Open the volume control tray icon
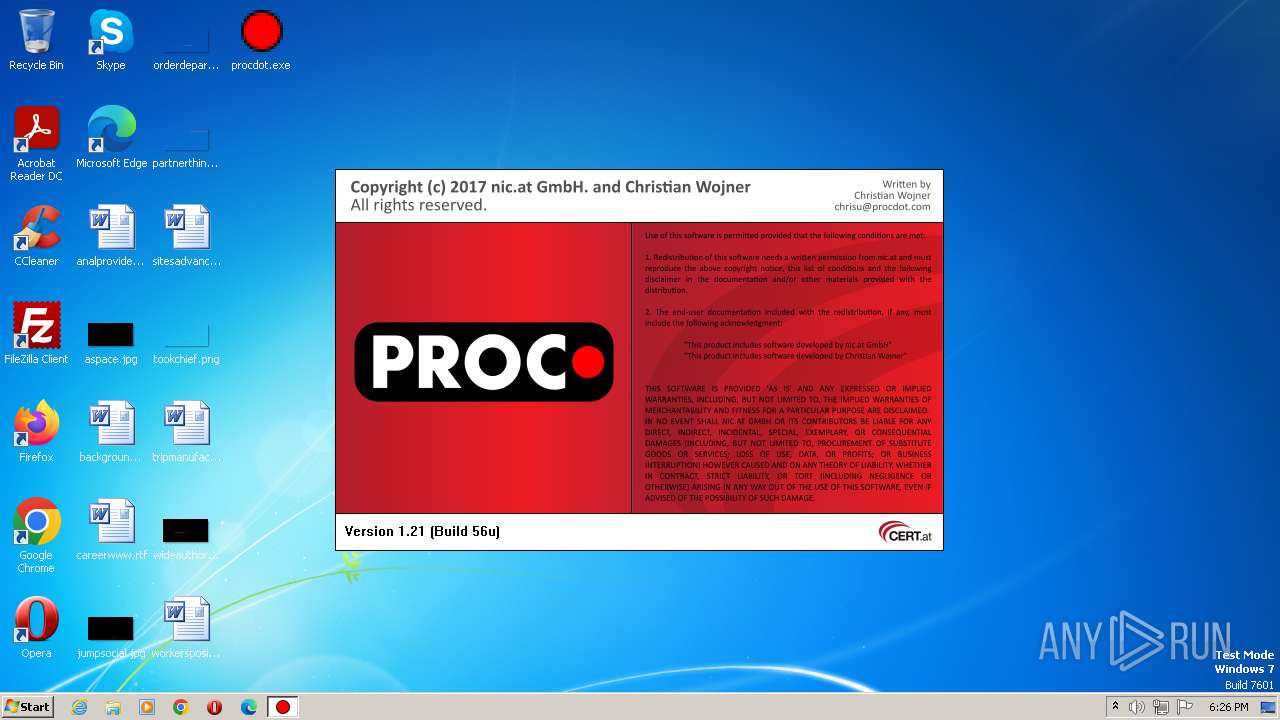Image resolution: width=1280 pixels, height=720 pixels. tap(1137, 707)
